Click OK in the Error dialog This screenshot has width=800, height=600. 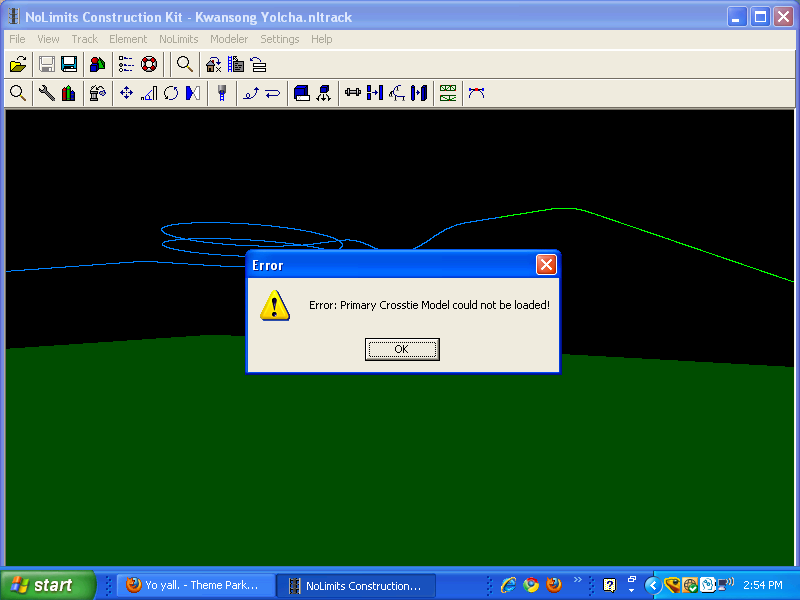click(402, 349)
